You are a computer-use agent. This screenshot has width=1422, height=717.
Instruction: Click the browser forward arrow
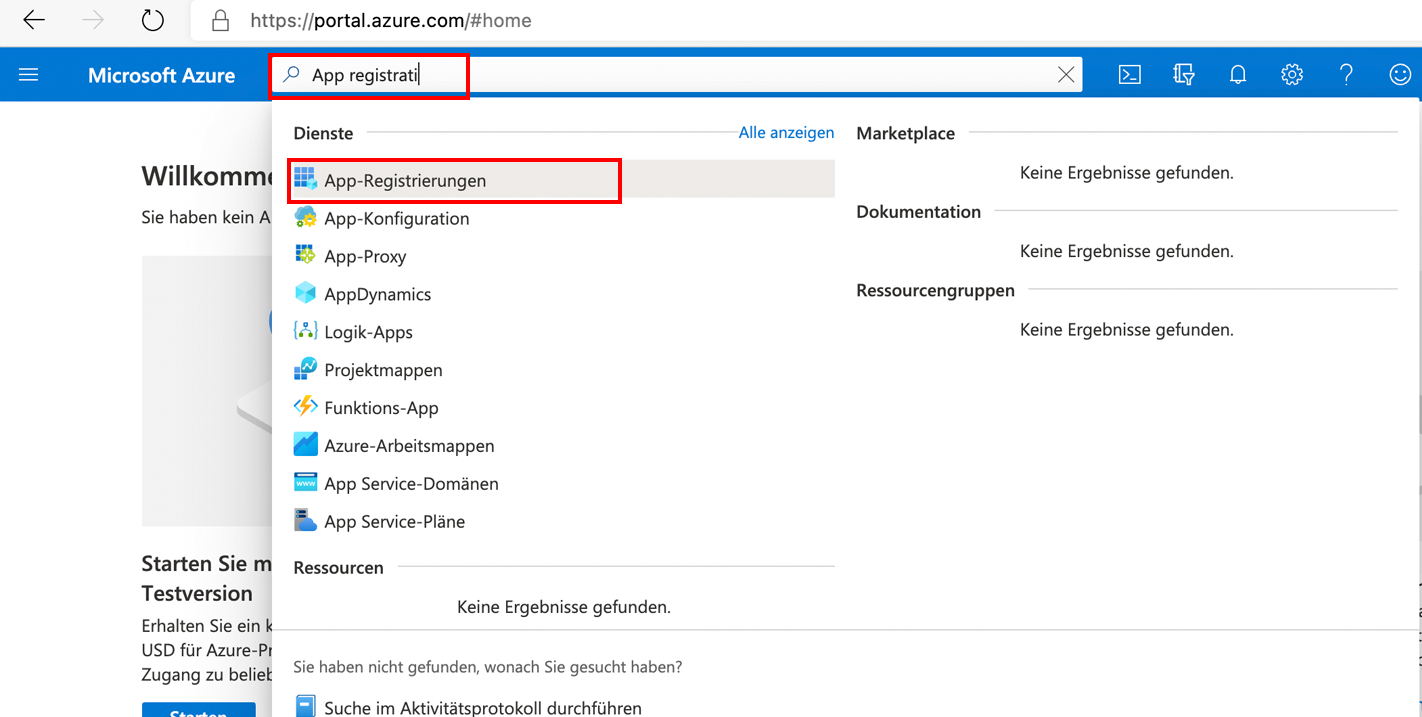click(x=93, y=20)
